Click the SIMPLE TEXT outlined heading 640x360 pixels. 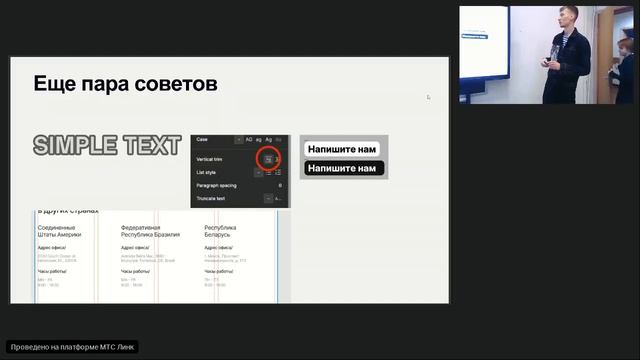[x=107, y=145]
